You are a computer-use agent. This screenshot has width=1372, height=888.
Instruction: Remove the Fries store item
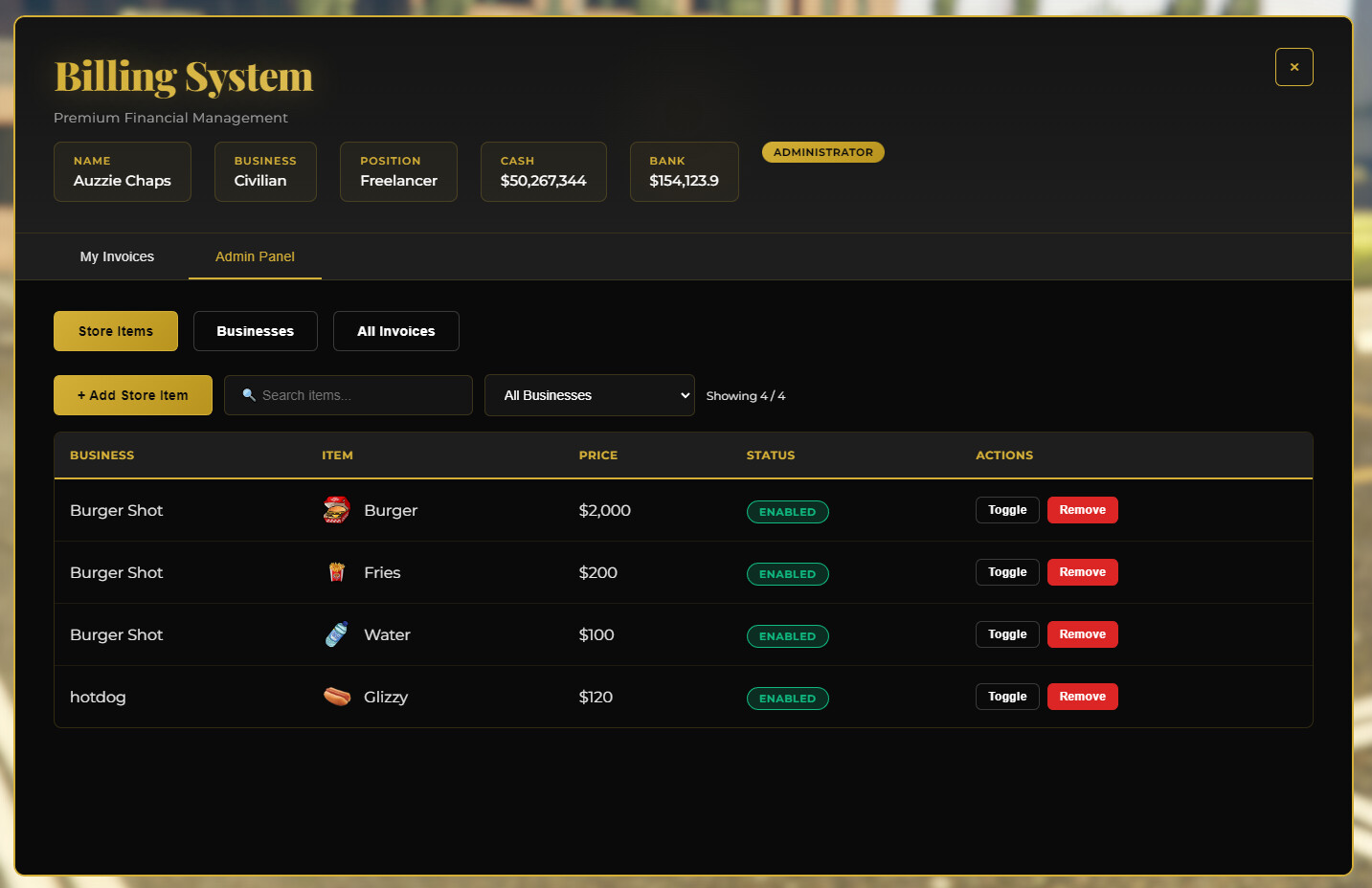click(1083, 572)
